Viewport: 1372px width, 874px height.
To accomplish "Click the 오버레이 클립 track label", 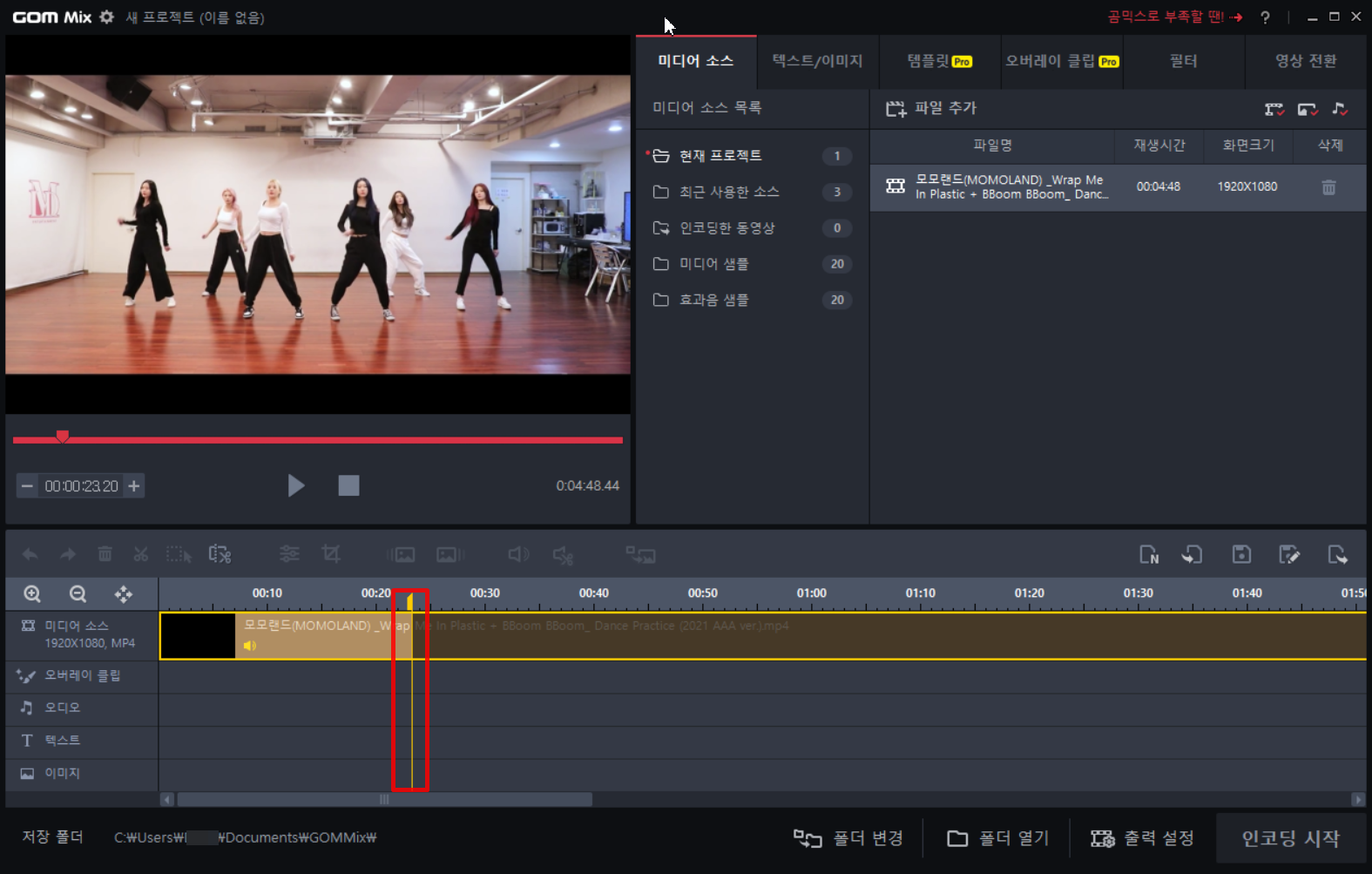I will [83, 675].
